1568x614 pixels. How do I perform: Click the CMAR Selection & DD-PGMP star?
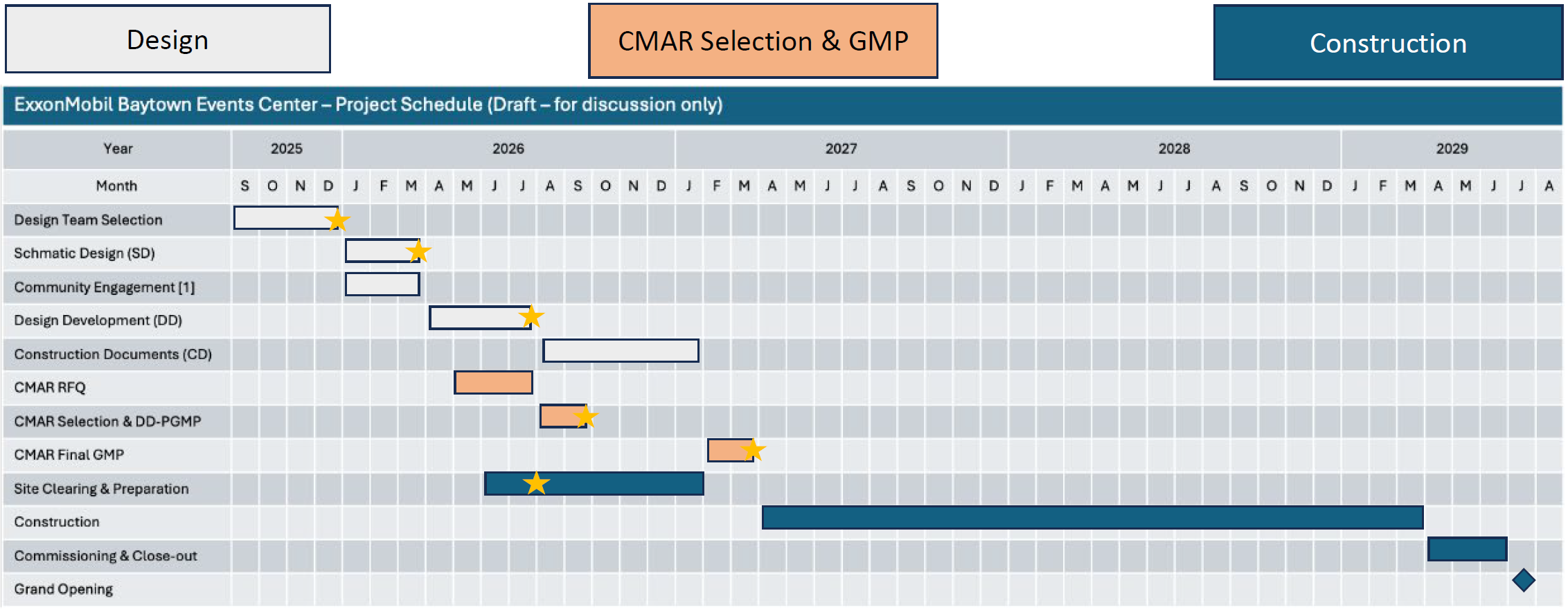(x=586, y=417)
